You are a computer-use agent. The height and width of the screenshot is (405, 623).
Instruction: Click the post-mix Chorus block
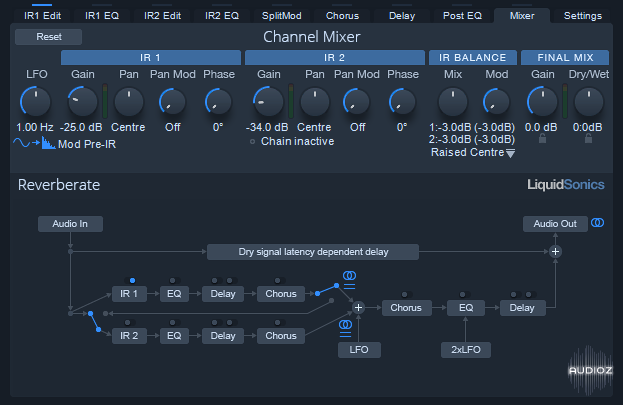tap(406, 308)
